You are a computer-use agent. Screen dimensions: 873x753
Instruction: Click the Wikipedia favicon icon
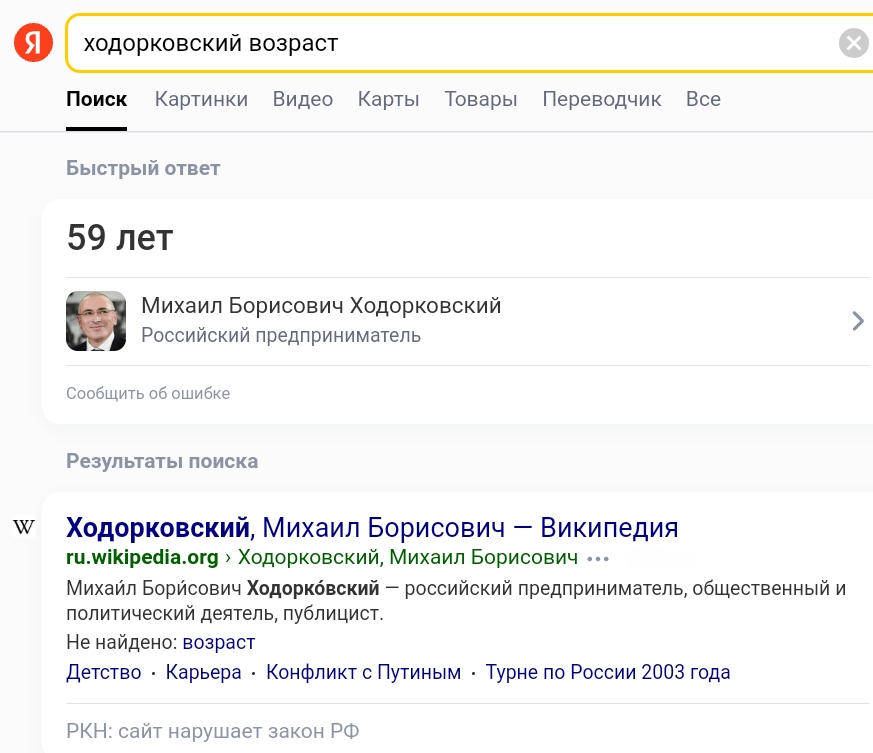click(24, 527)
